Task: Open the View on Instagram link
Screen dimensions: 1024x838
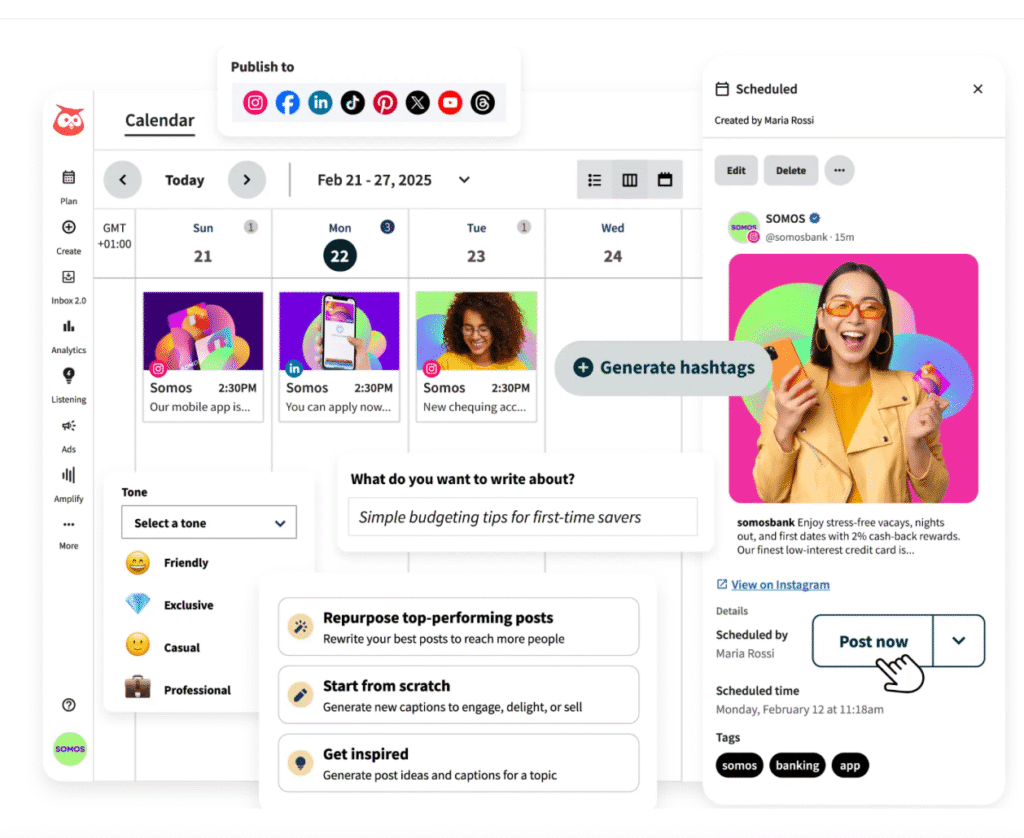Action: (x=780, y=585)
